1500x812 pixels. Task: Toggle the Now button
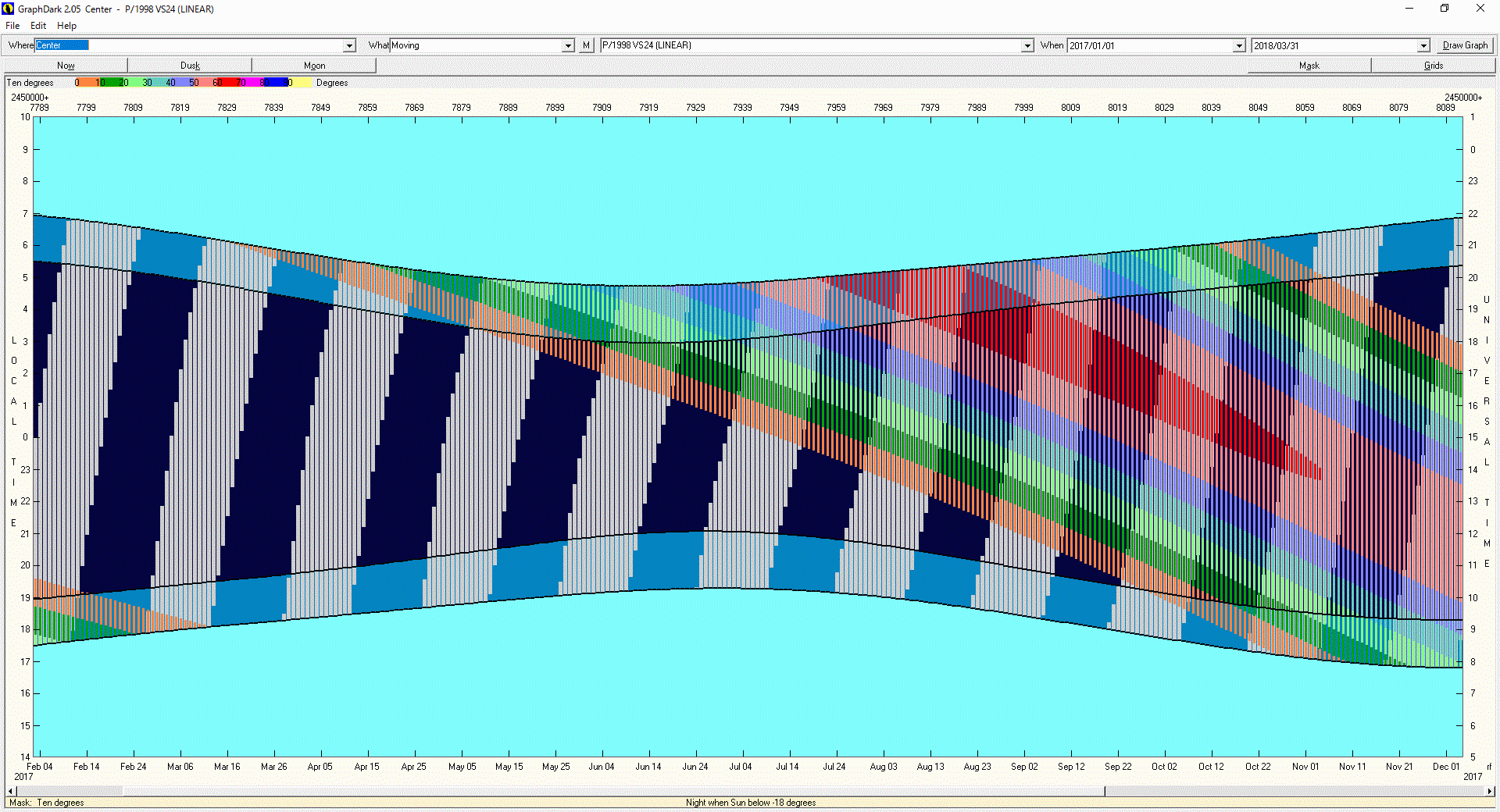coord(66,66)
